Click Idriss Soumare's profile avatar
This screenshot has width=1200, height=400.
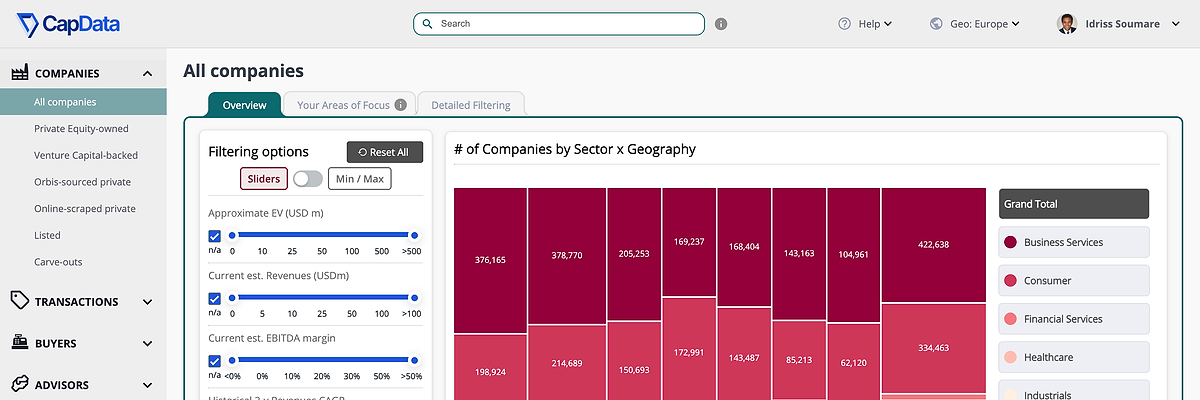coord(1067,23)
